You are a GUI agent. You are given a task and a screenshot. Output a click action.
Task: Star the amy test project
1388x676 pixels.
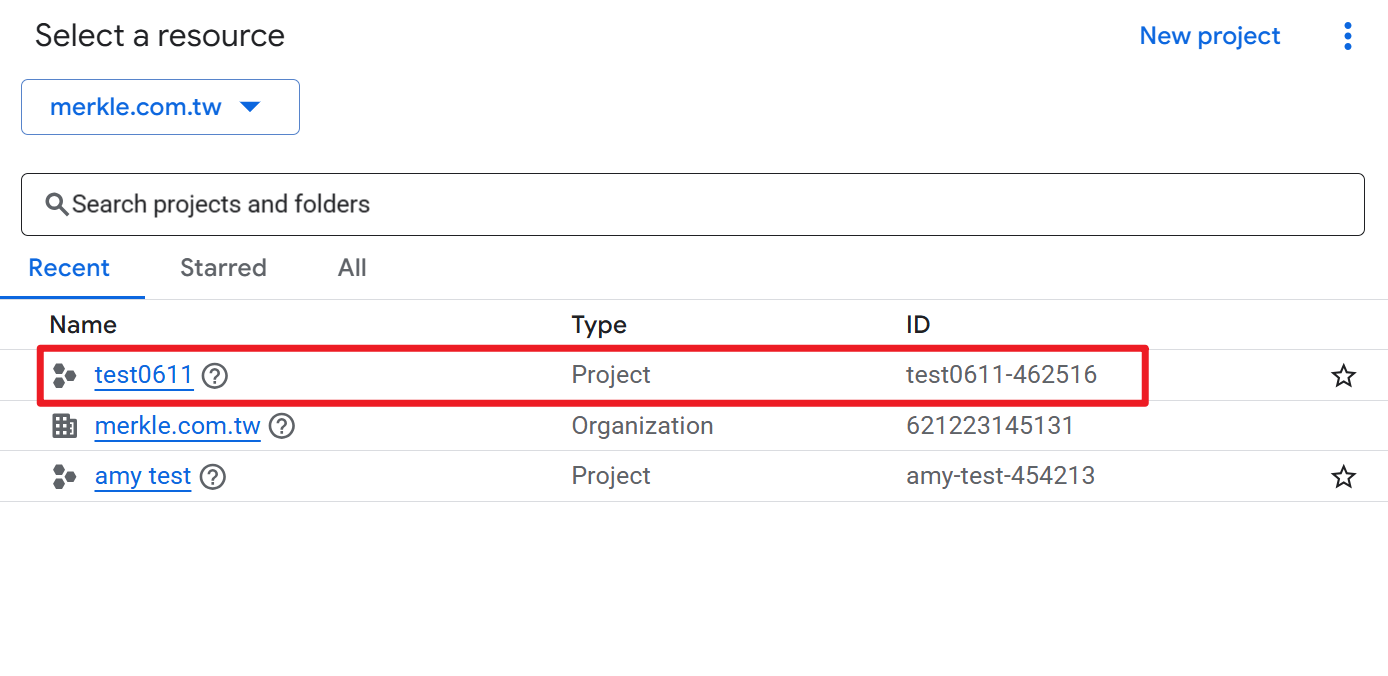point(1344,477)
